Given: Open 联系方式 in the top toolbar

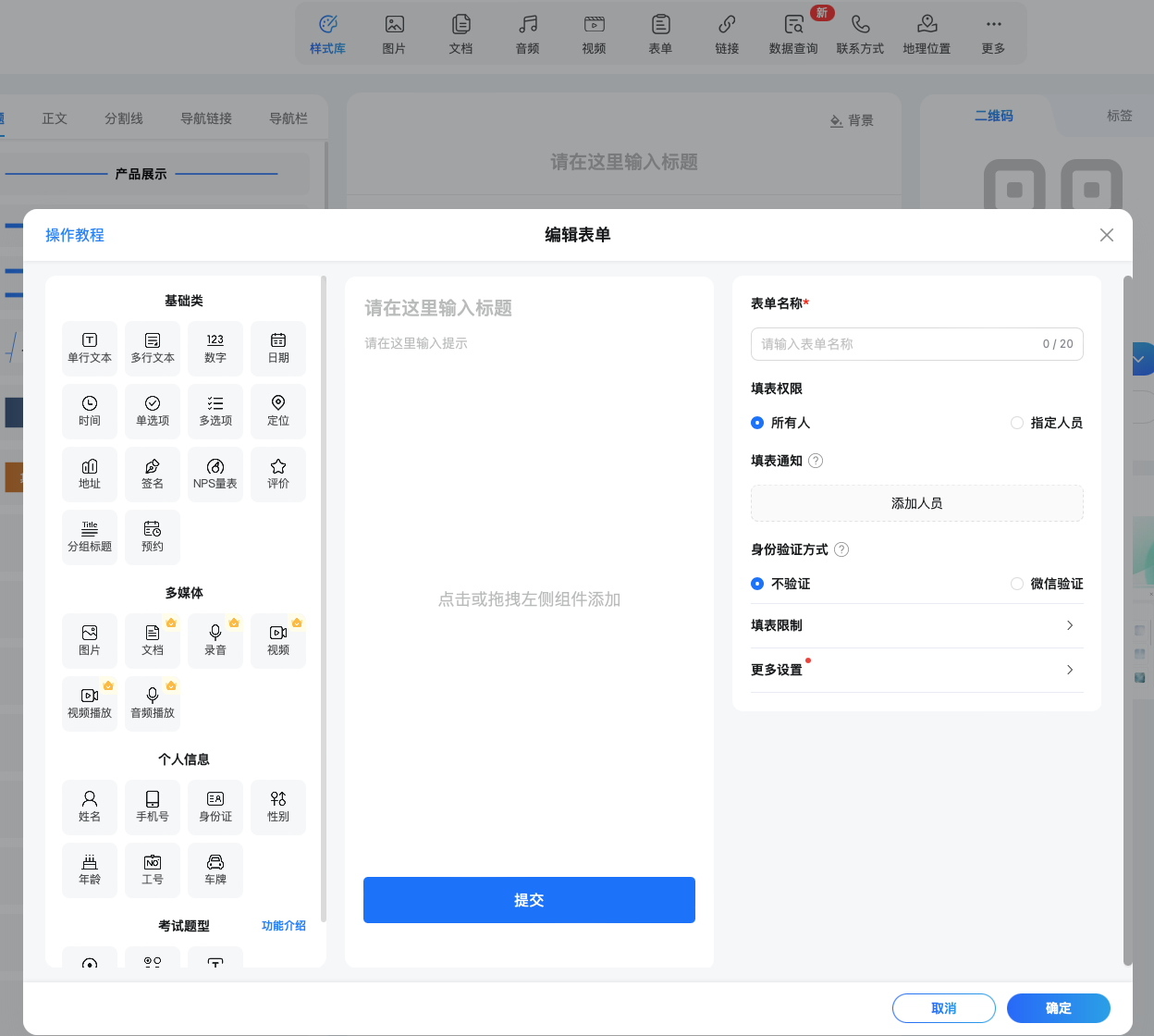Looking at the screenshot, I should click(860, 33).
